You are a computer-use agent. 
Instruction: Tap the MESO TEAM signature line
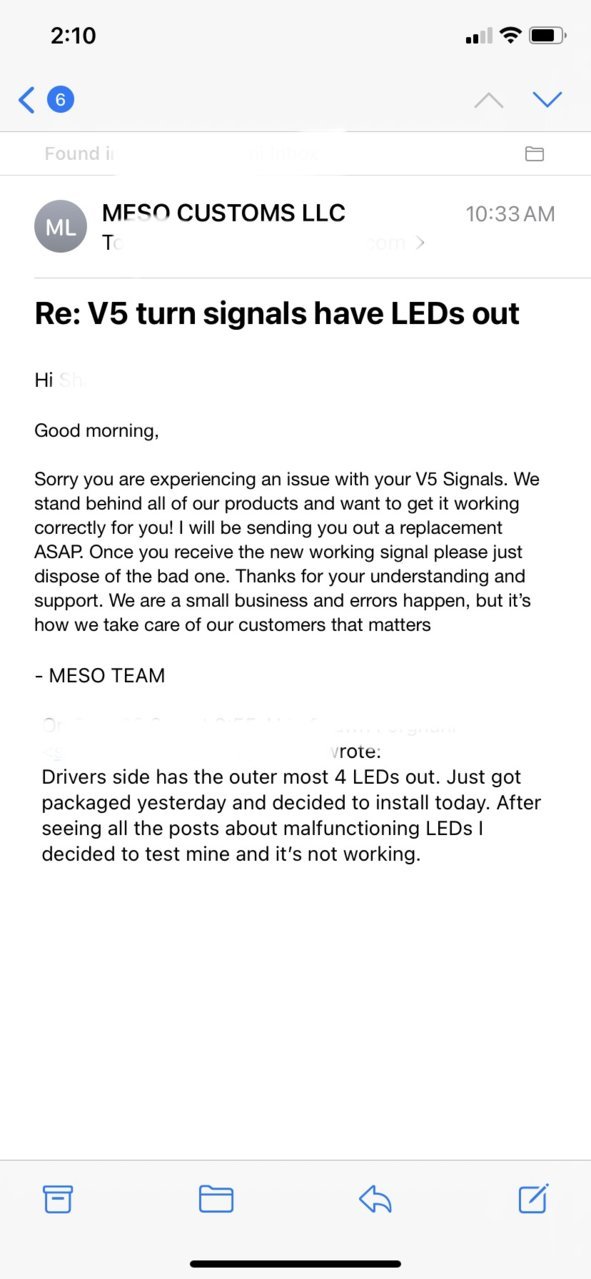pyautogui.click(x=99, y=675)
